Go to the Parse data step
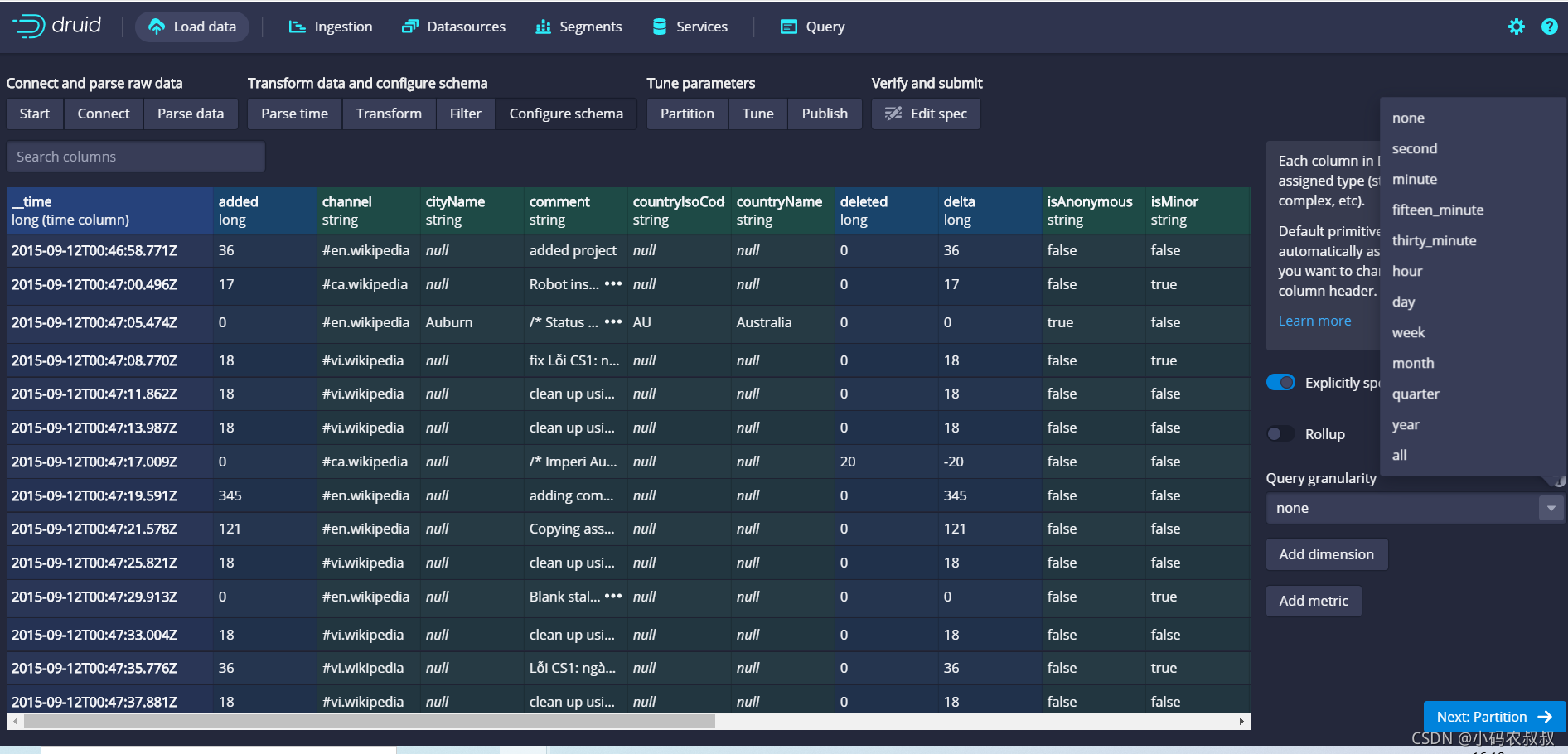 pos(191,114)
